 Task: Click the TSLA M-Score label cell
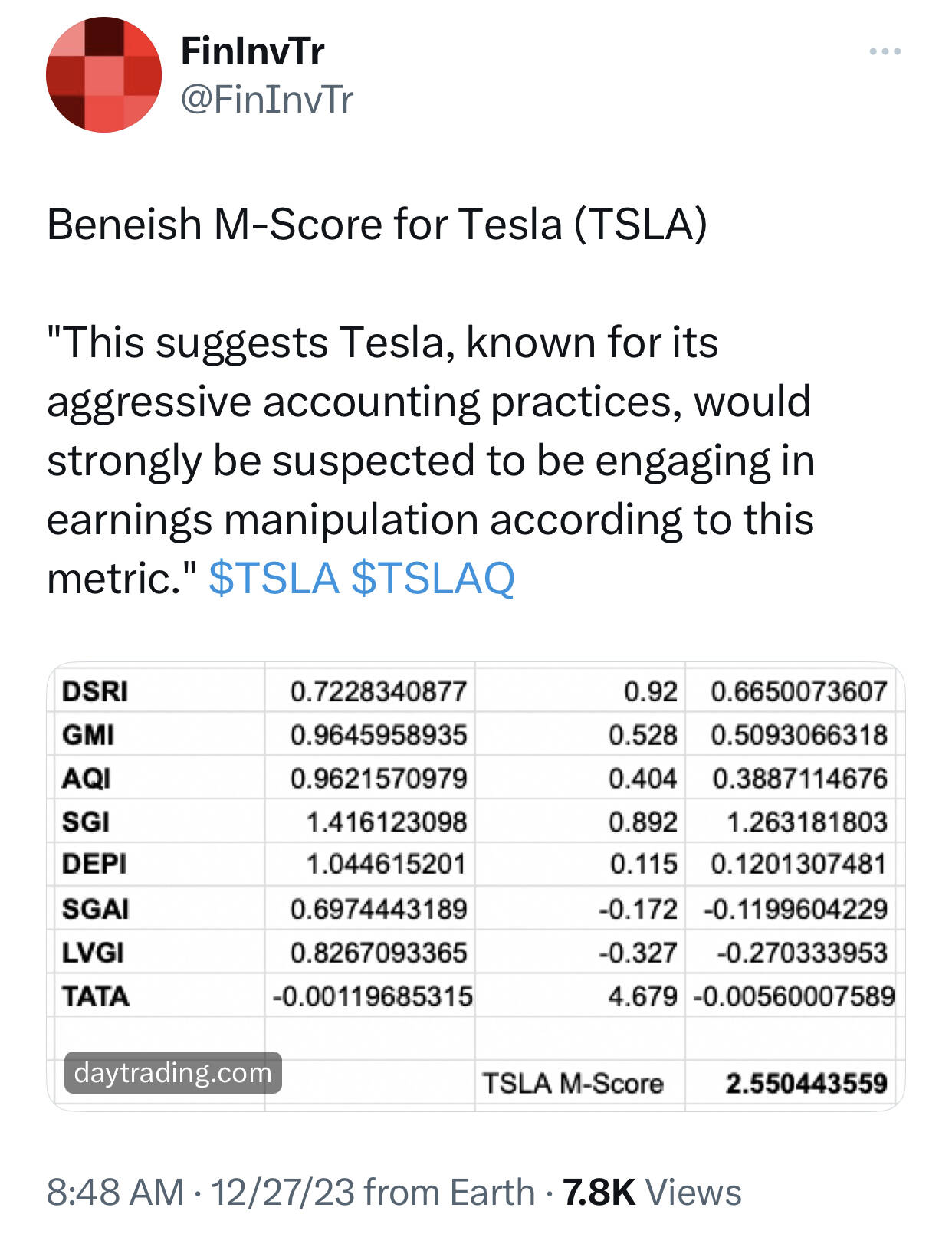click(573, 1084)
